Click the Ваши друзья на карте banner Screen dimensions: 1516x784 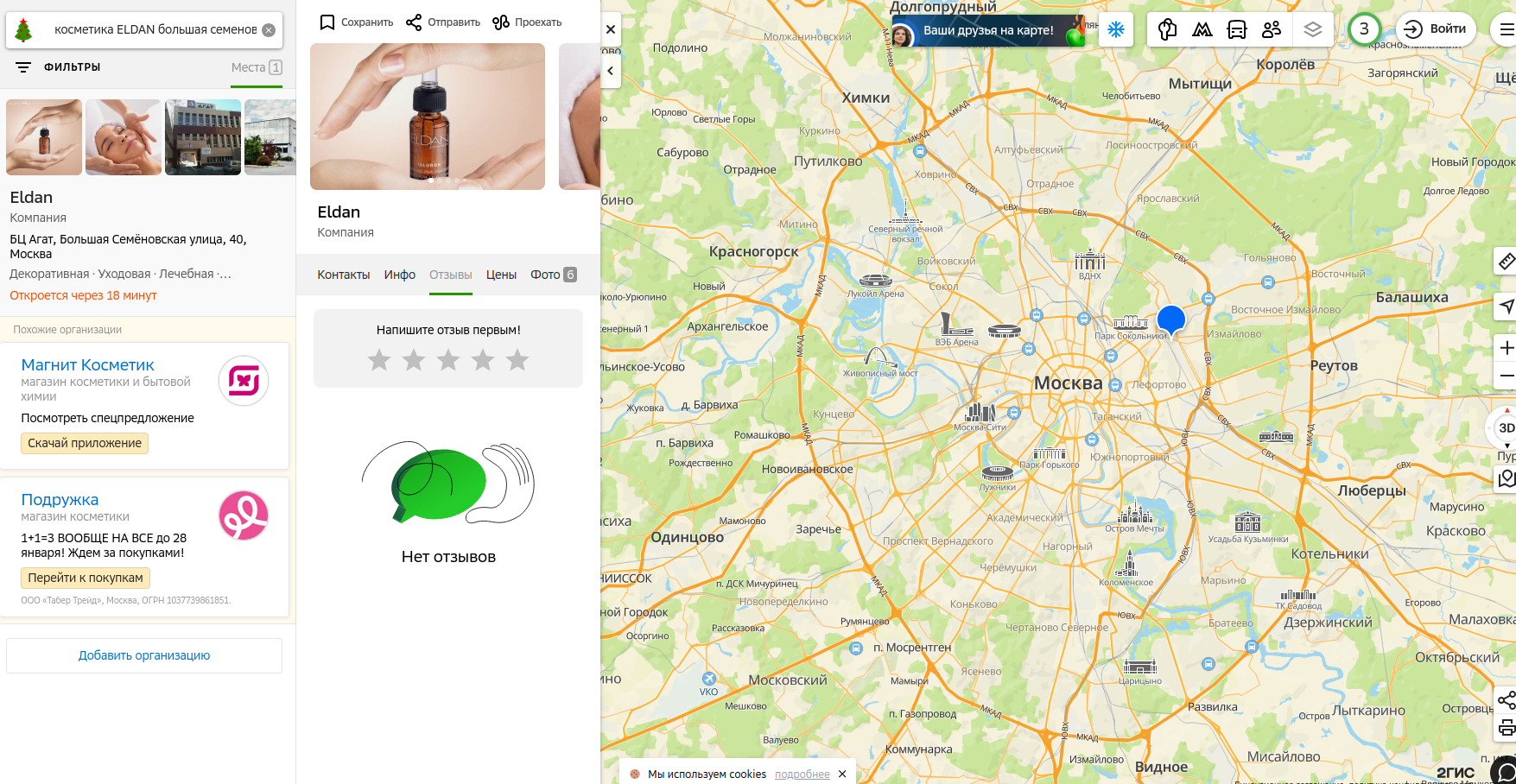click(989, 30)
